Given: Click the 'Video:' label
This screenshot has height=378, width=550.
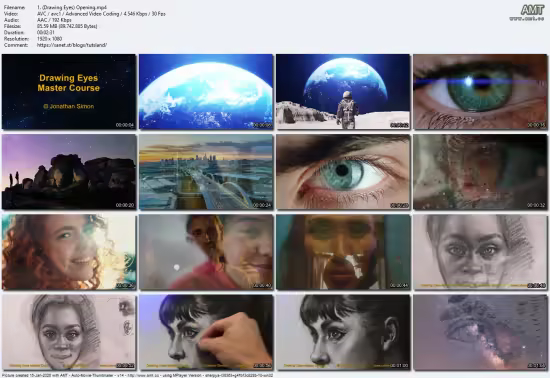Looking at the screenshot, I should point(11,14).
